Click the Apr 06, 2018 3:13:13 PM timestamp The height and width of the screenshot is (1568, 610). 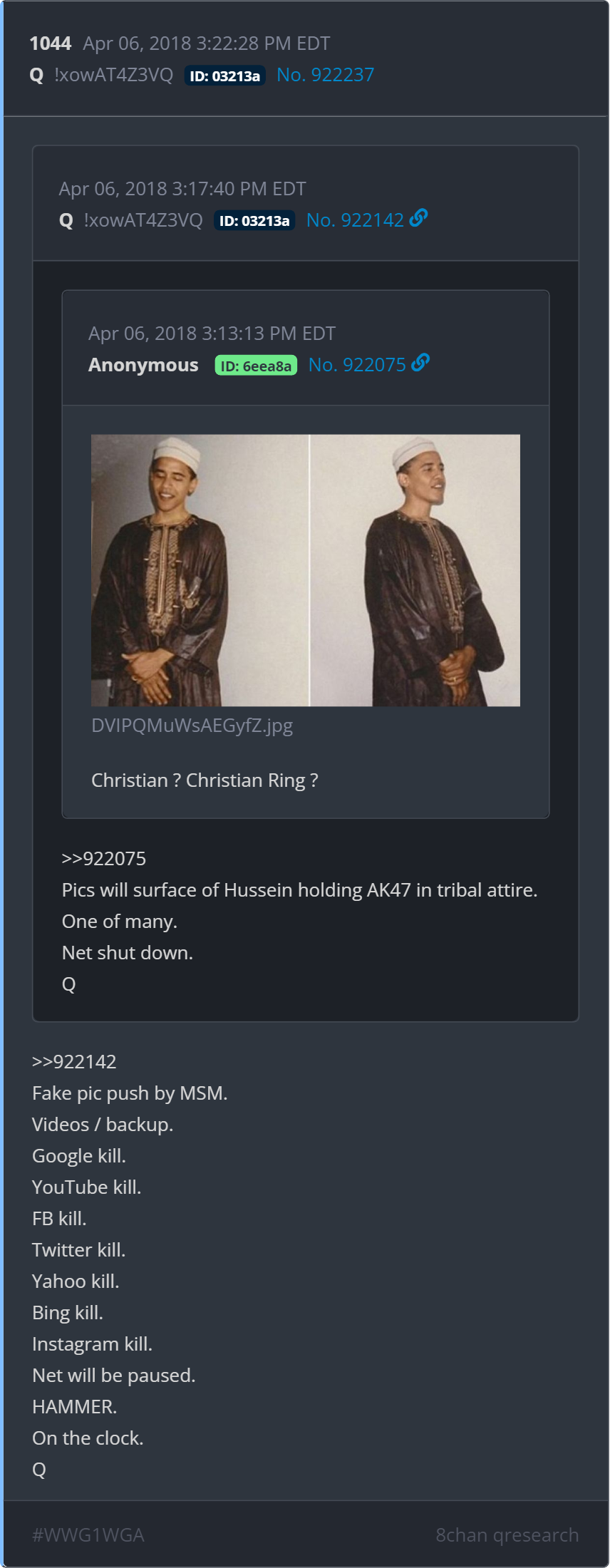point(212,334)
